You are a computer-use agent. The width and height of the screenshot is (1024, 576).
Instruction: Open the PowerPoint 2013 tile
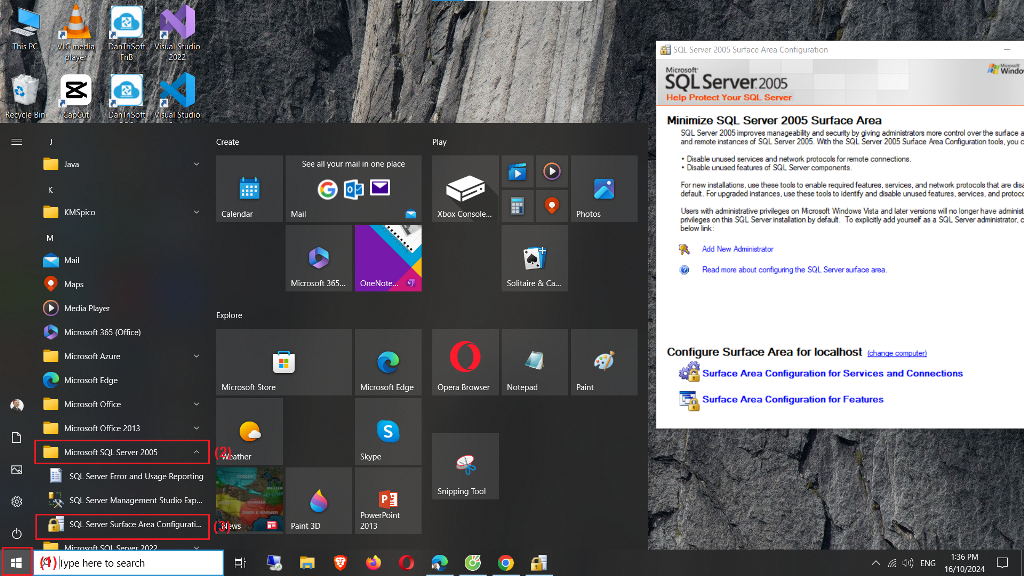[x=388, y=501]
